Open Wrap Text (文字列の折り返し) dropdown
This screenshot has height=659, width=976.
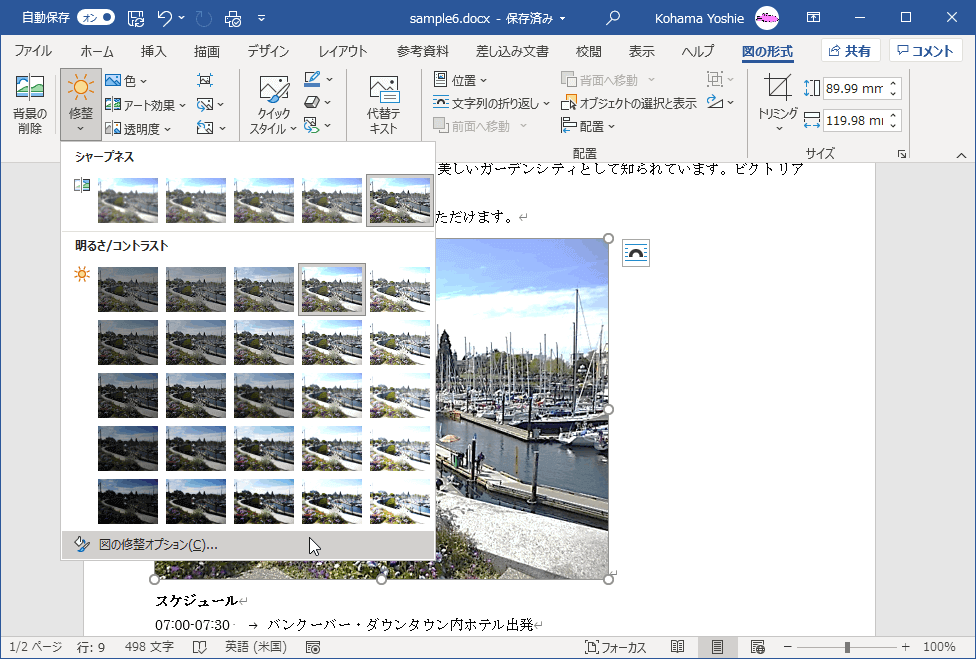(x=491, y=103)
